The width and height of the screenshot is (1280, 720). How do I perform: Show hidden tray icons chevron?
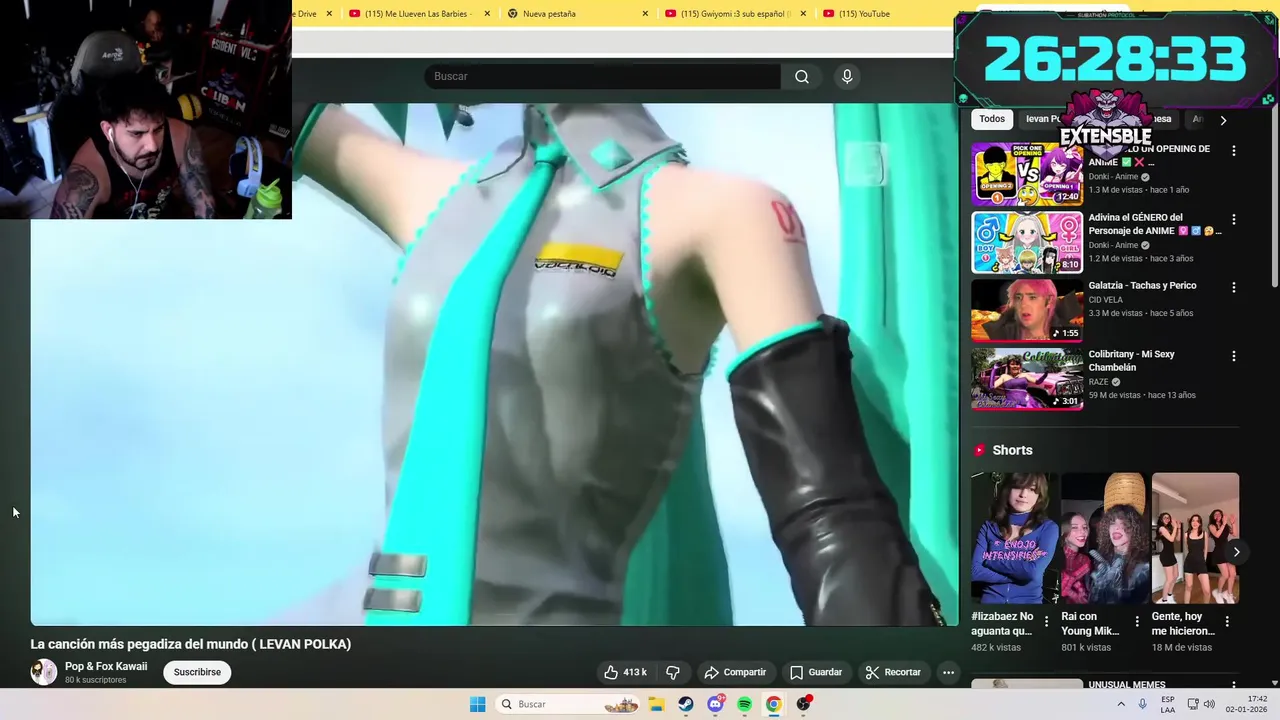[1120, 704]
